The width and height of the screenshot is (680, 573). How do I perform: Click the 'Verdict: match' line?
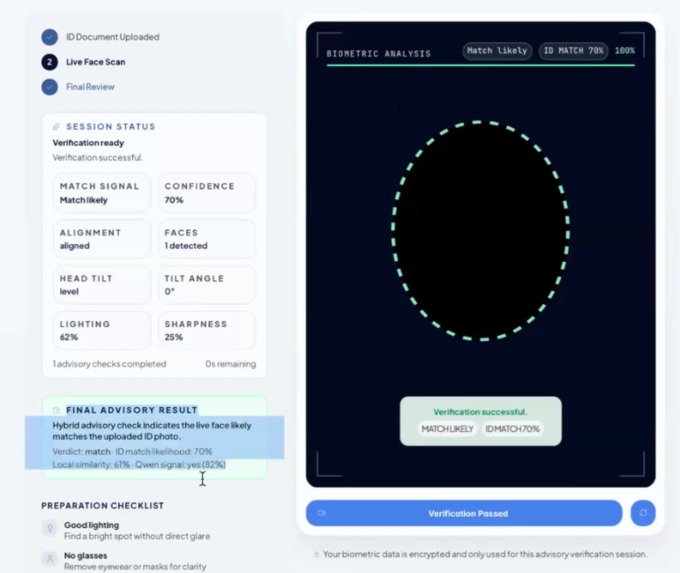132,452
